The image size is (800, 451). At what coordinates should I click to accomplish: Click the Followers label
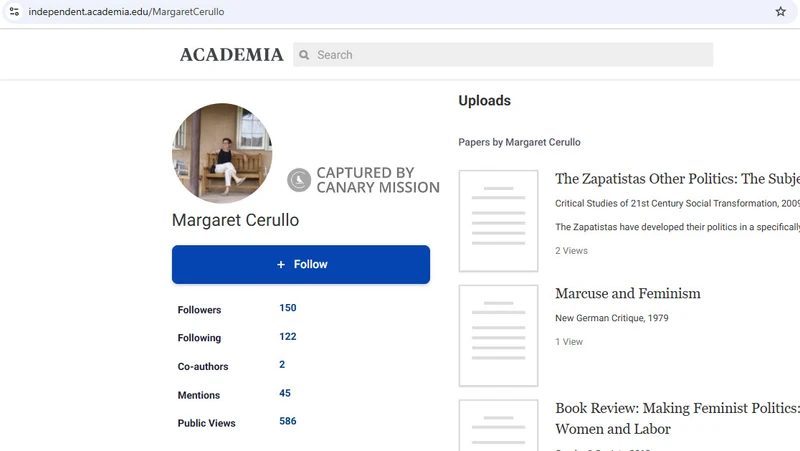pos(199,310)
